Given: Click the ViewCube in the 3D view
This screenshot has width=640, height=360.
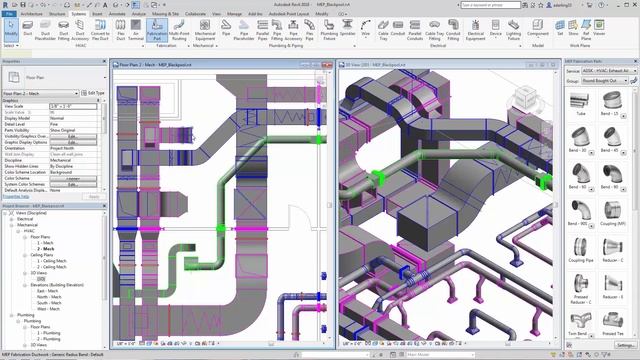Looking at the screenshot, I should click(525, 97).
